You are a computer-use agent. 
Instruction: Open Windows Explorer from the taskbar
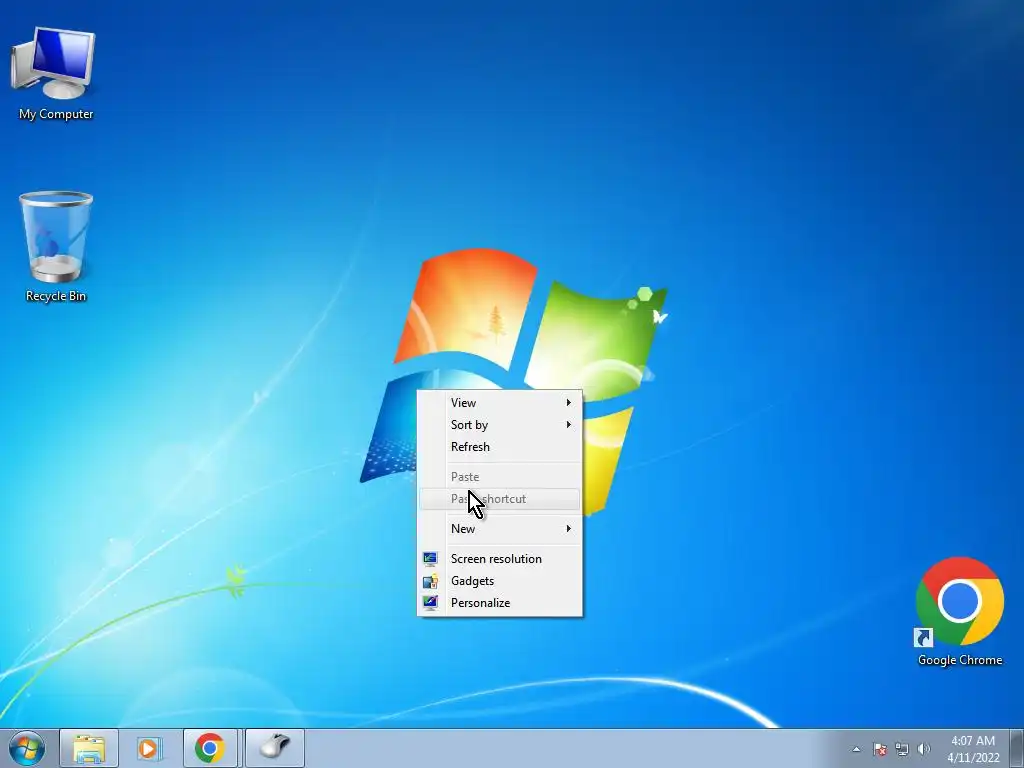point(89,748)
